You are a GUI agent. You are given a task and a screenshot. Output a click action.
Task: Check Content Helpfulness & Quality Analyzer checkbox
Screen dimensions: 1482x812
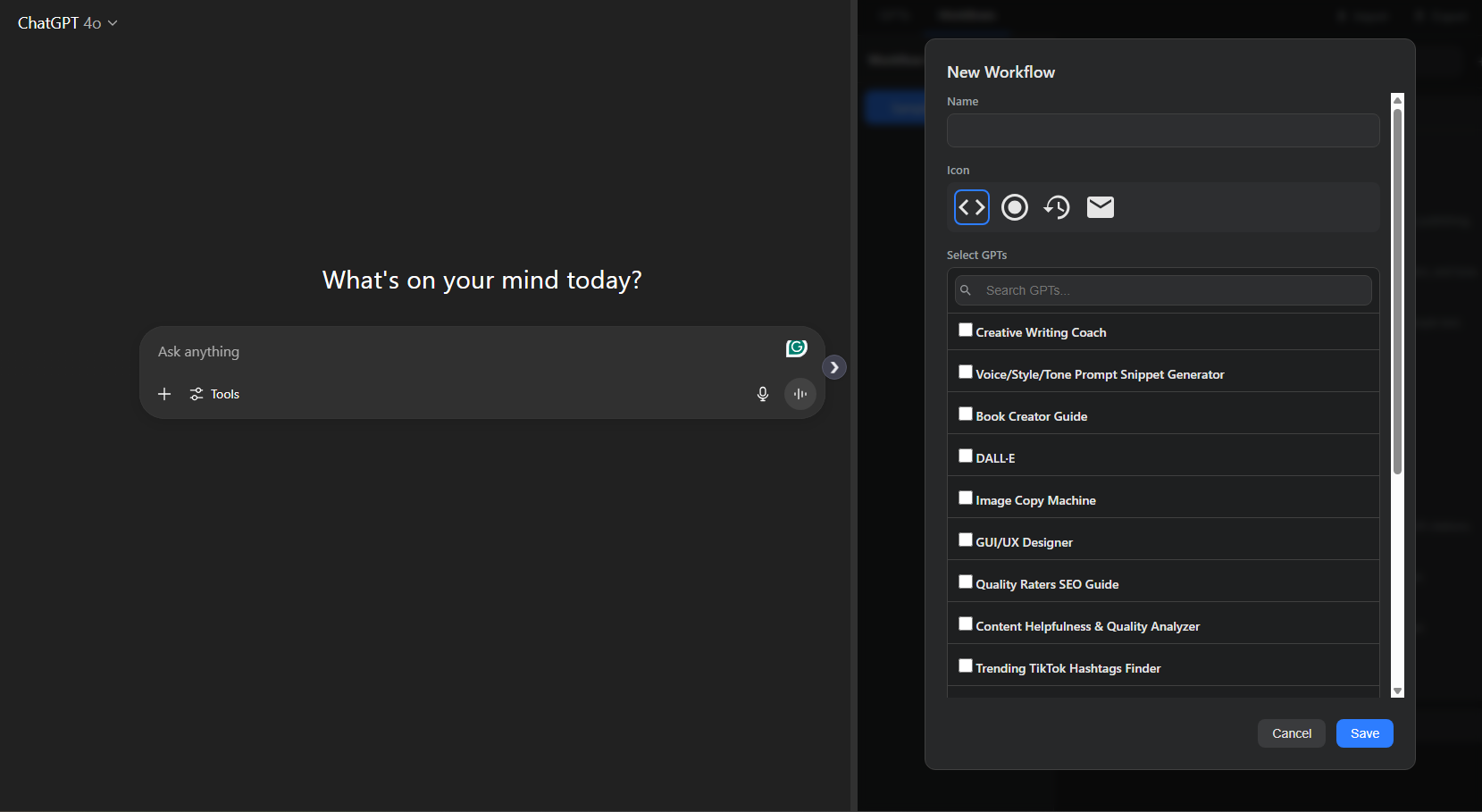pos(966,624)
